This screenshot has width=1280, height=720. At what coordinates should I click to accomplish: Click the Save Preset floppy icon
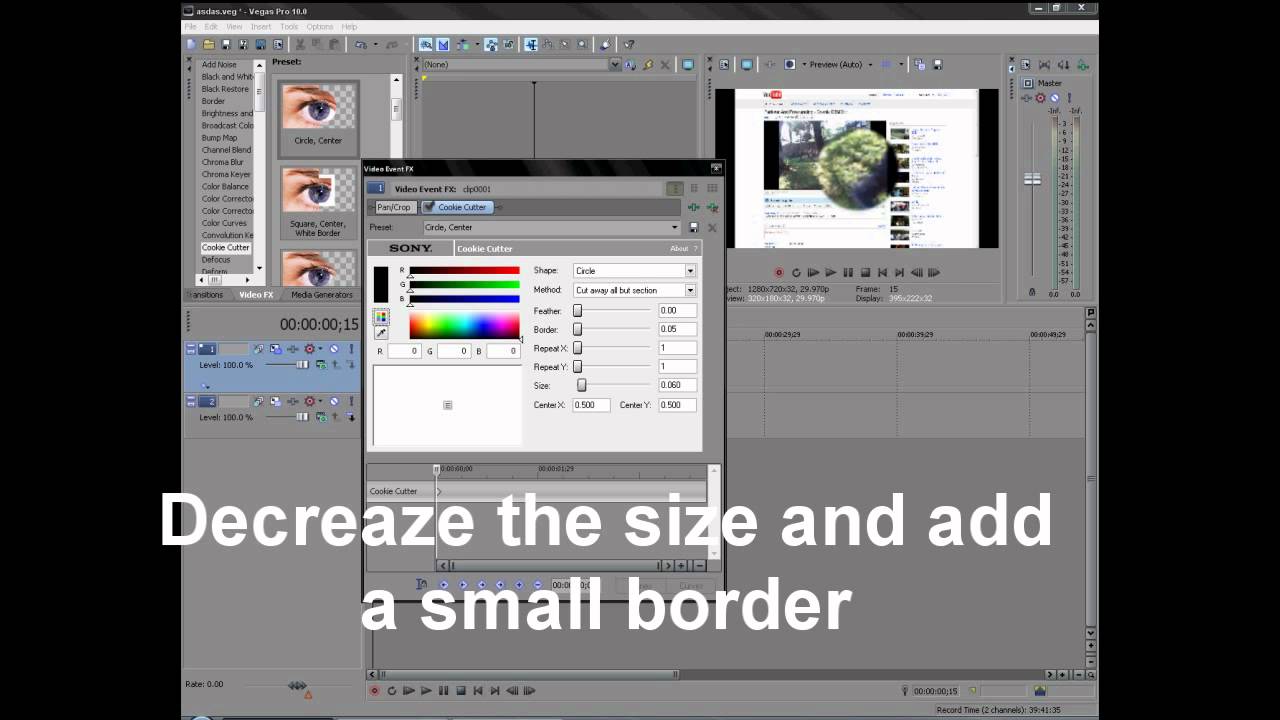point(693,227)
